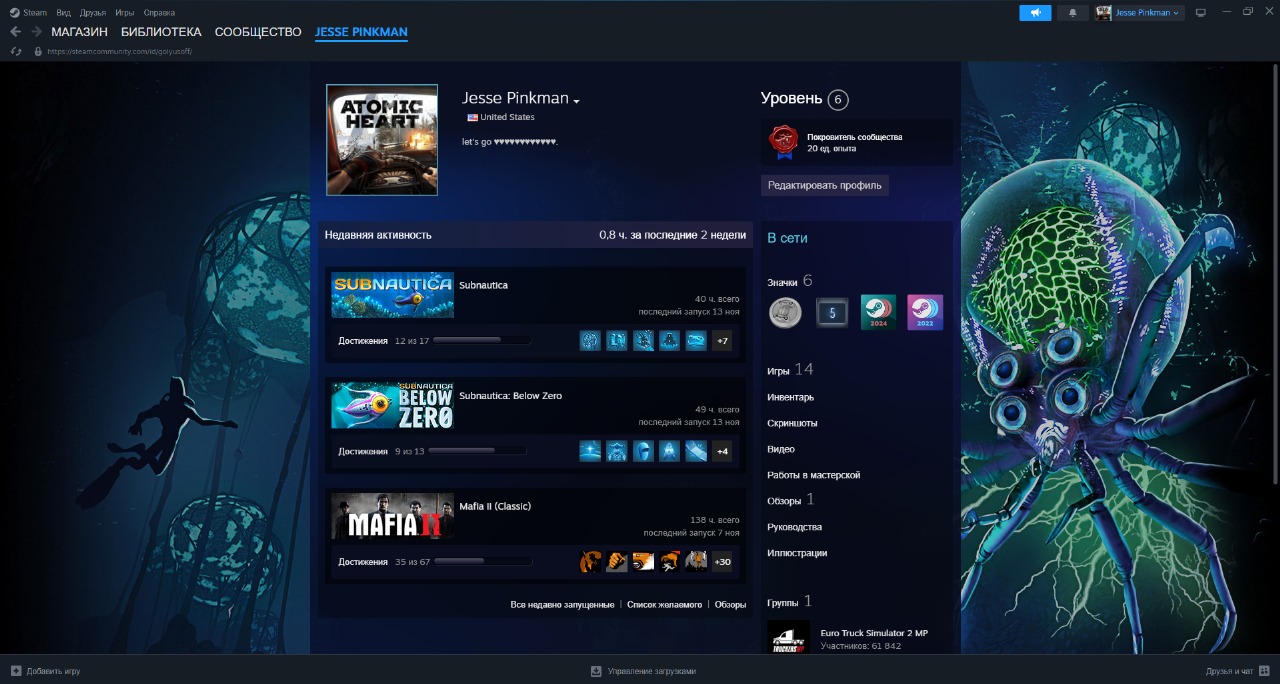The image size is (1280, 684).
Task: Click the Community Pillar badge icon
Action: point(782,142)
